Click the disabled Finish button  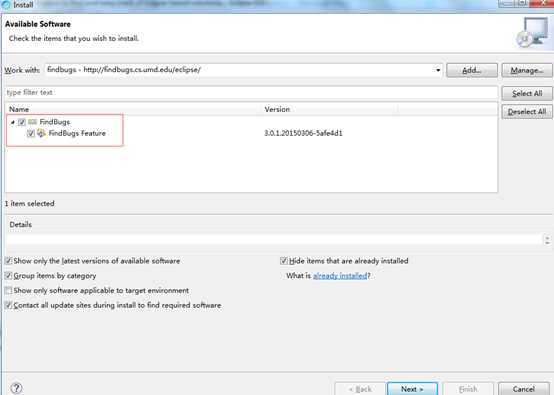[468, 389]
